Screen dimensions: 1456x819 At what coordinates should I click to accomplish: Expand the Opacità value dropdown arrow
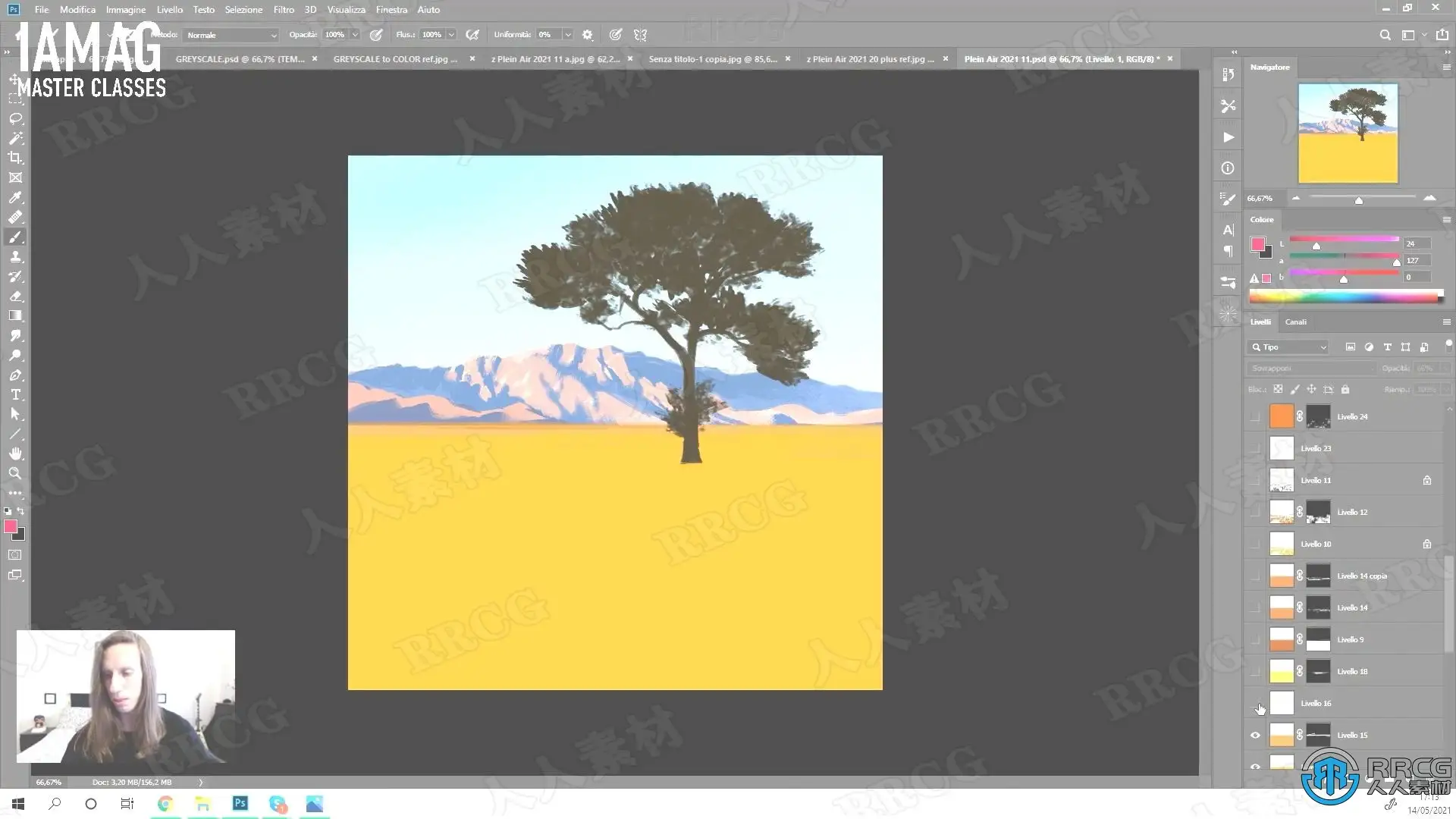354,35
